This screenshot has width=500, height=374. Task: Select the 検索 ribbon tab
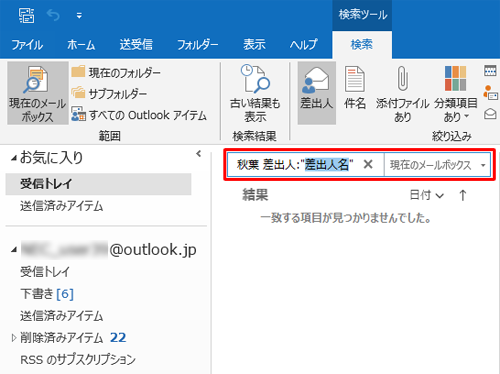pos(362,44)
